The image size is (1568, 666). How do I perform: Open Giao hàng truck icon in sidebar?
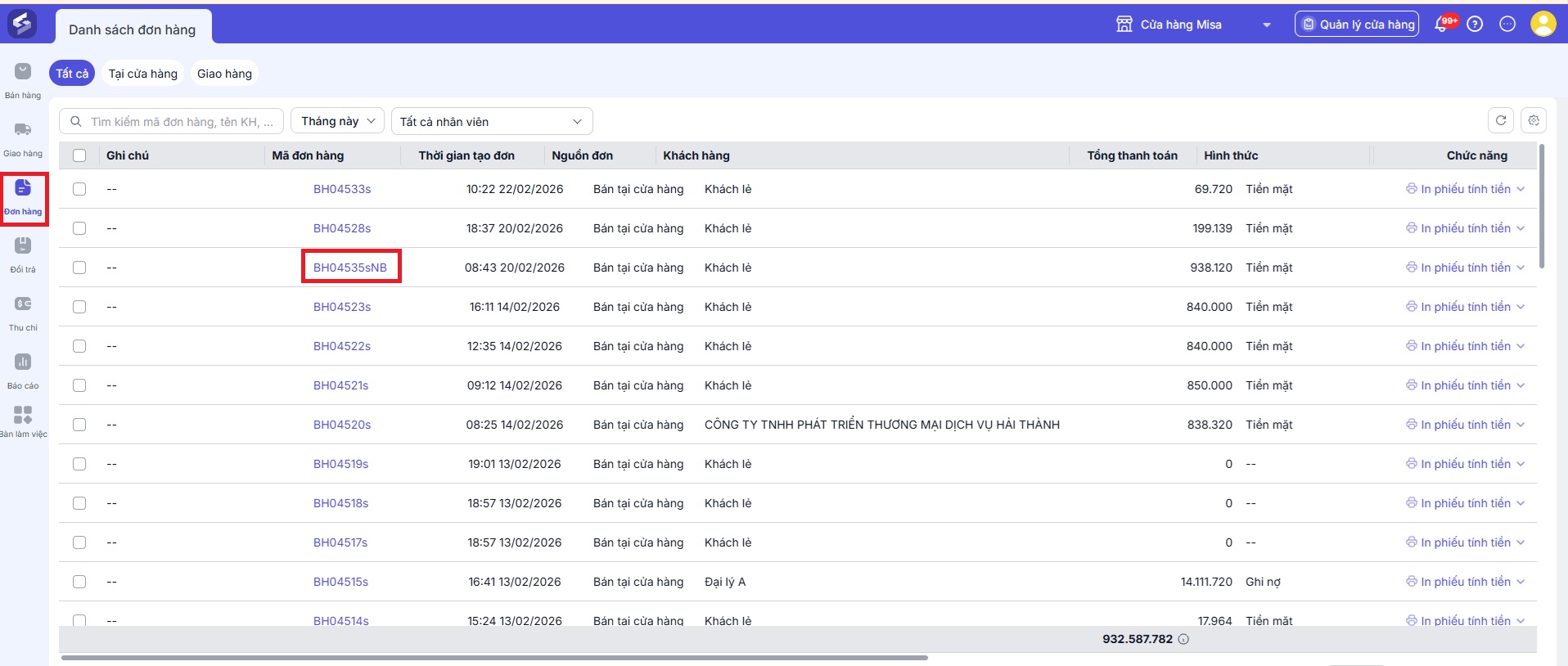tap(23, 137)
